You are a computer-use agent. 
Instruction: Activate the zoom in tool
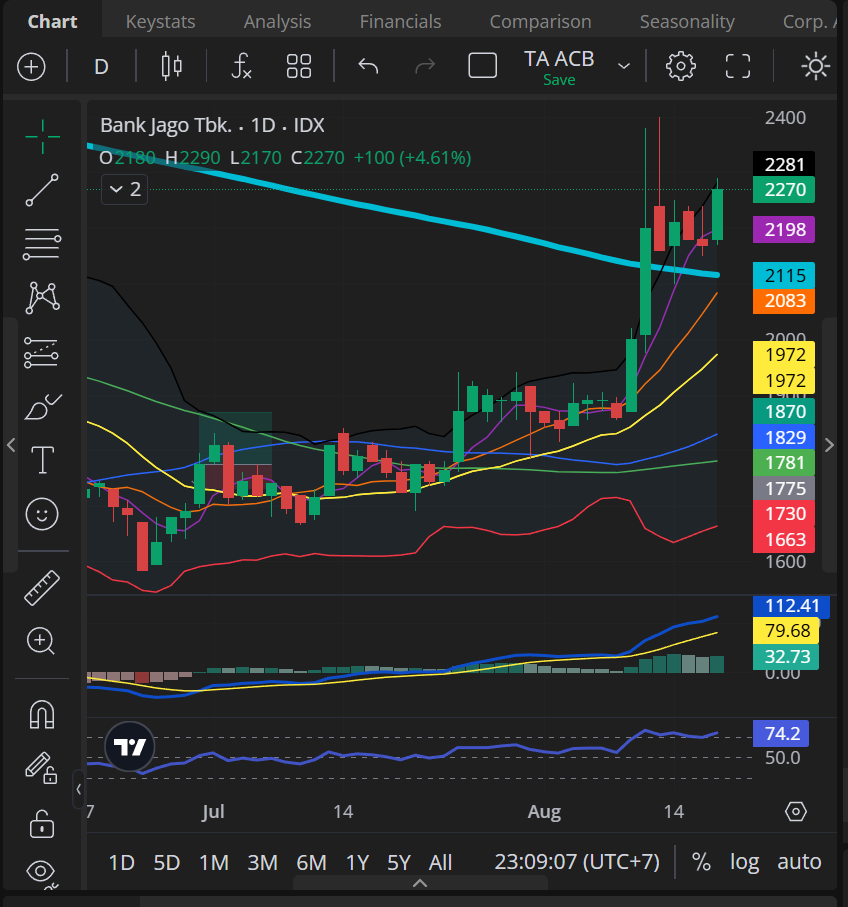[x=41, y=641]
